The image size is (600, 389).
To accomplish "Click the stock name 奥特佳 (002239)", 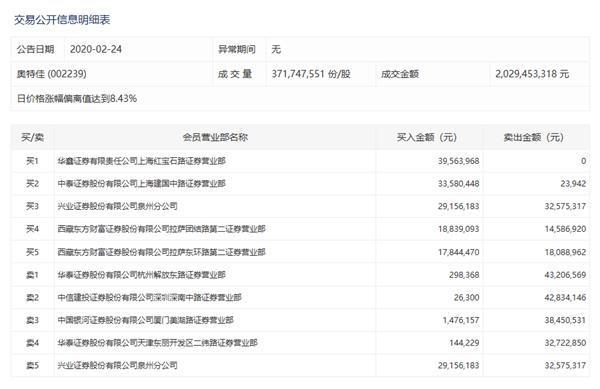I will [x=51, y=74].
